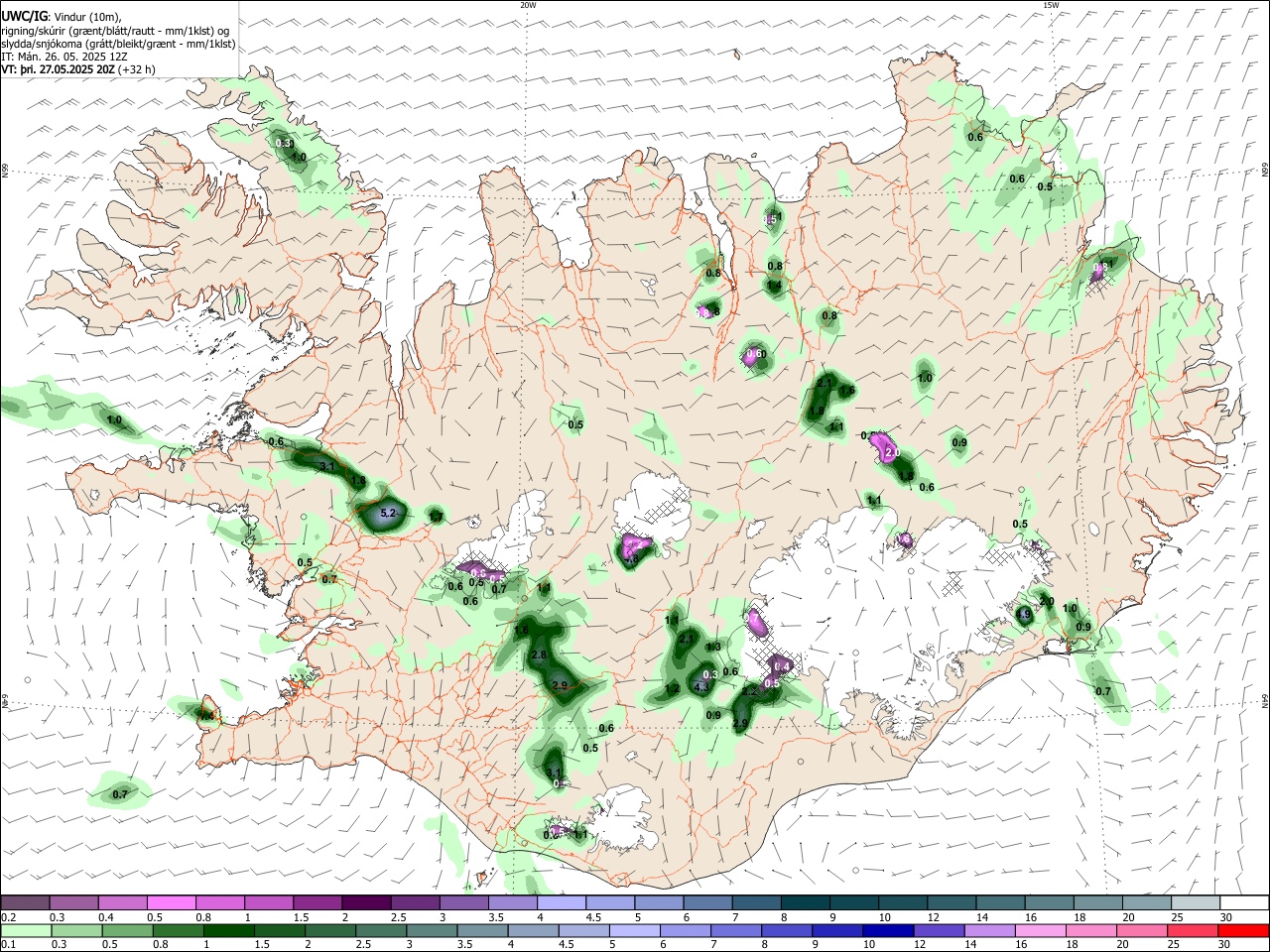Select the text "rigning/skúrir (grænt/blátt/rautt - mm/1klst) og"

115,31
